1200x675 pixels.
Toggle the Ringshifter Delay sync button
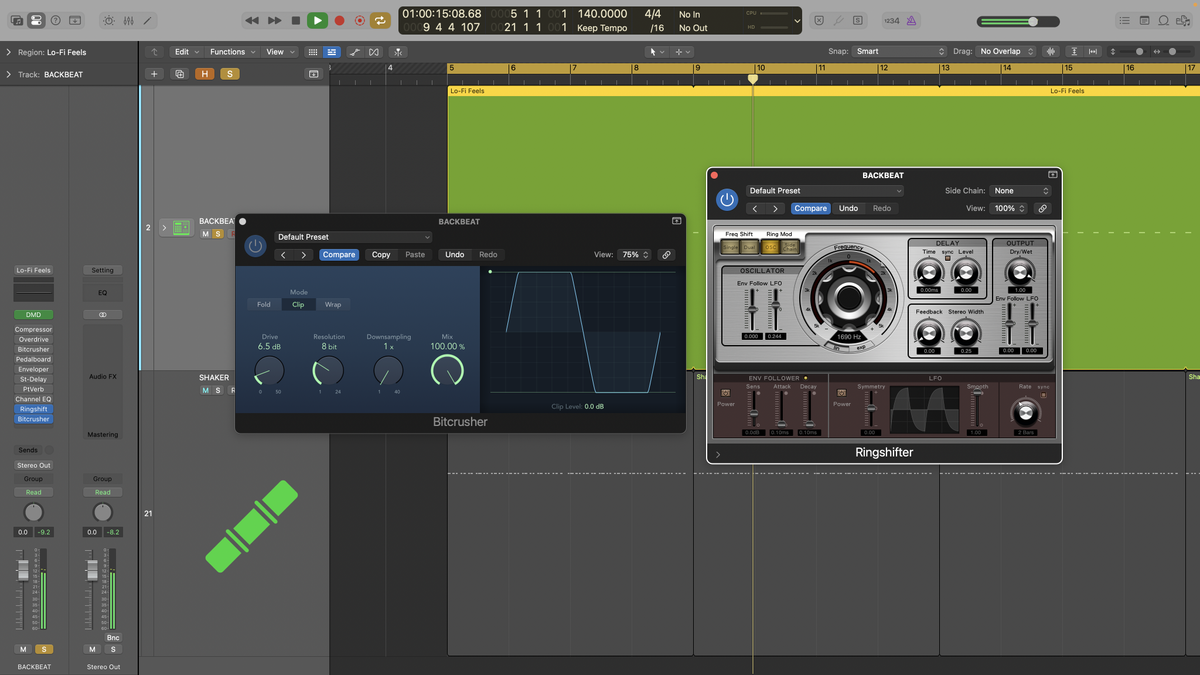947,258
